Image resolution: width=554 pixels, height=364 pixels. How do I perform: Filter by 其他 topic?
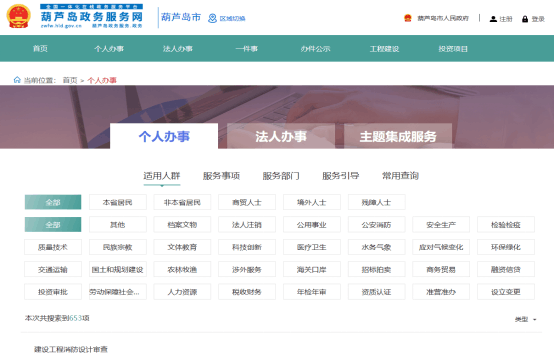(118, 224)
